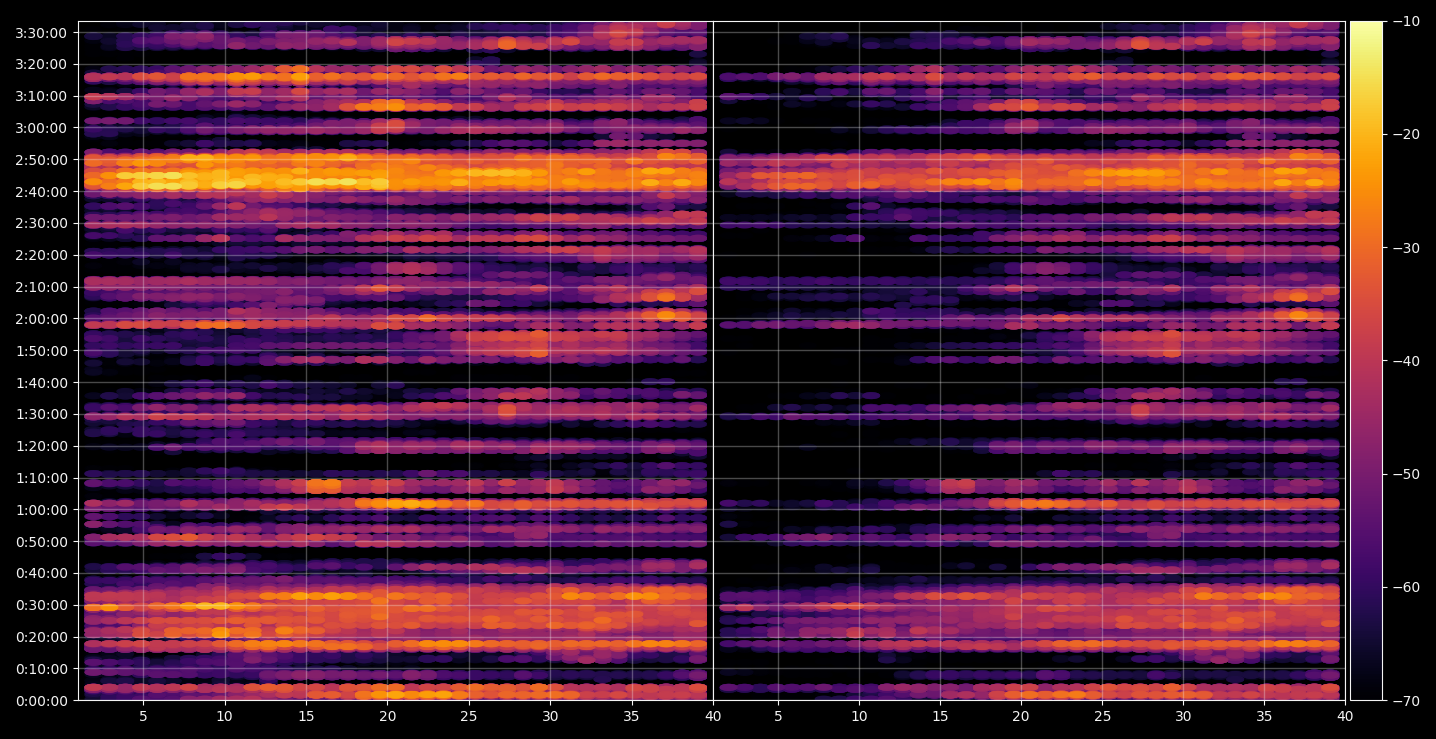The image size is (1436, 739).
Task: Click the 2:50:00 time axis label
Action: [42, 160]
